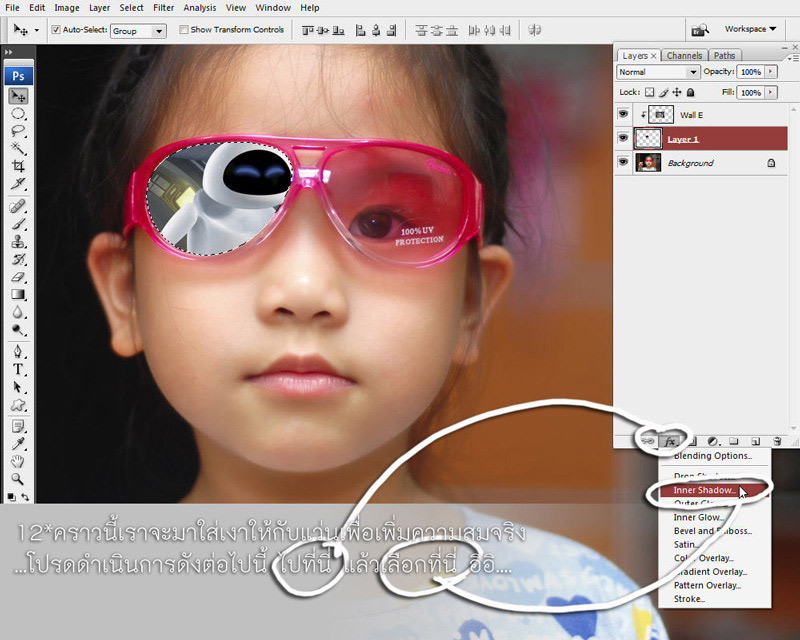Select the Magic Wand tool
This screenshot has height=640, width=800.
pyautogui.click(x=18, y=148)
